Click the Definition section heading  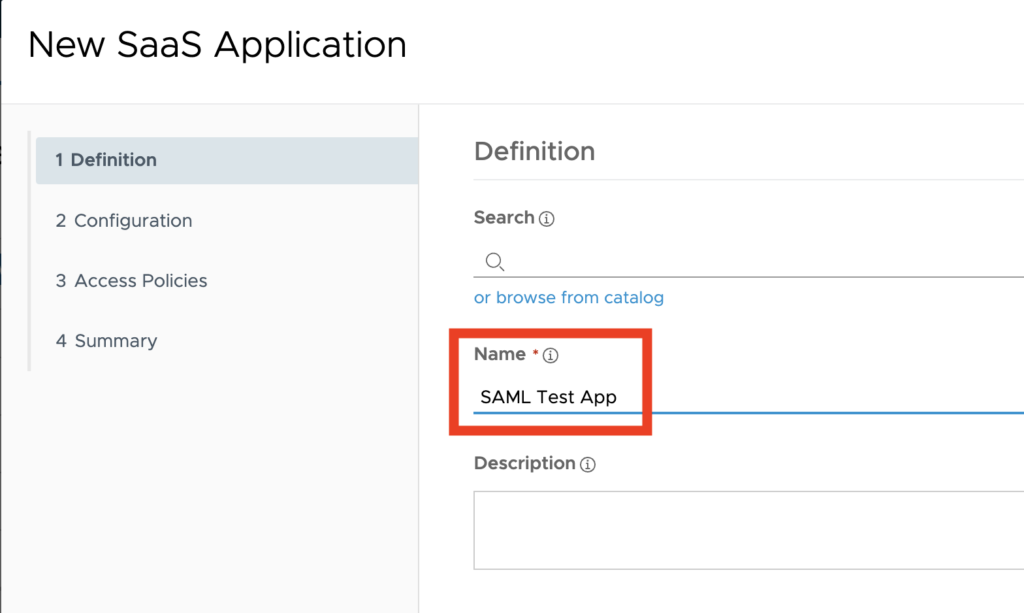[x=534, y=151]
